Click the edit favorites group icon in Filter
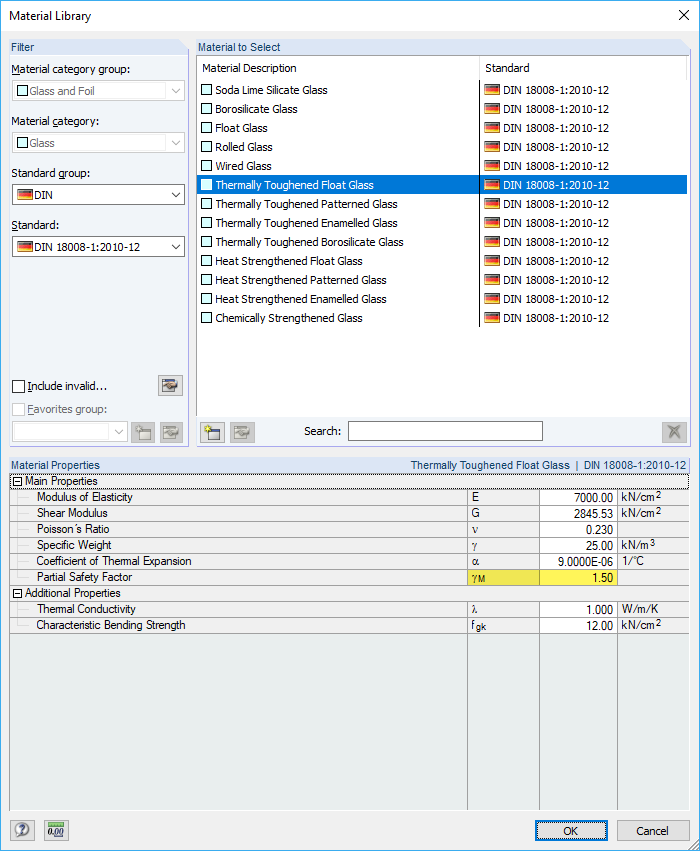Viewport: 700px width, 851px height. pyautogui.click(x=171, y=432)
